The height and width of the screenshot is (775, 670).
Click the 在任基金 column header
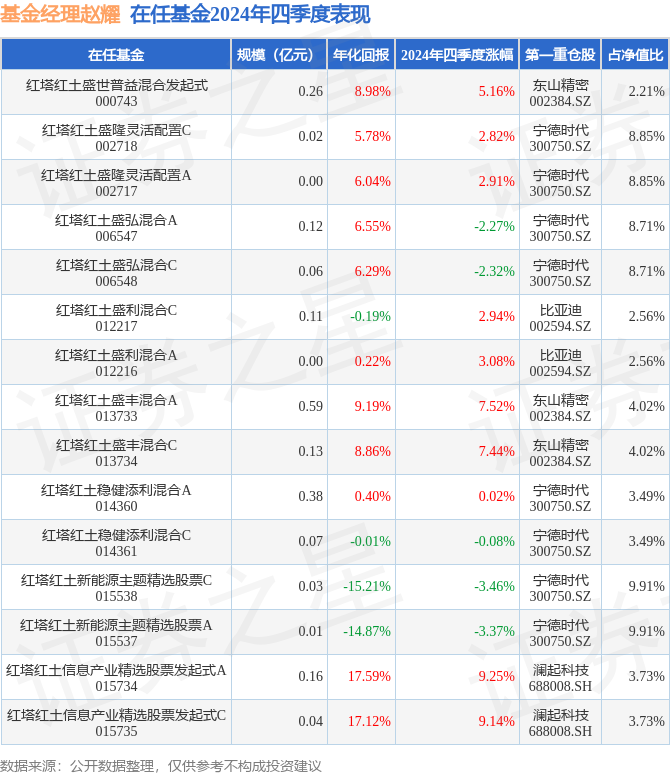point(116,55)
